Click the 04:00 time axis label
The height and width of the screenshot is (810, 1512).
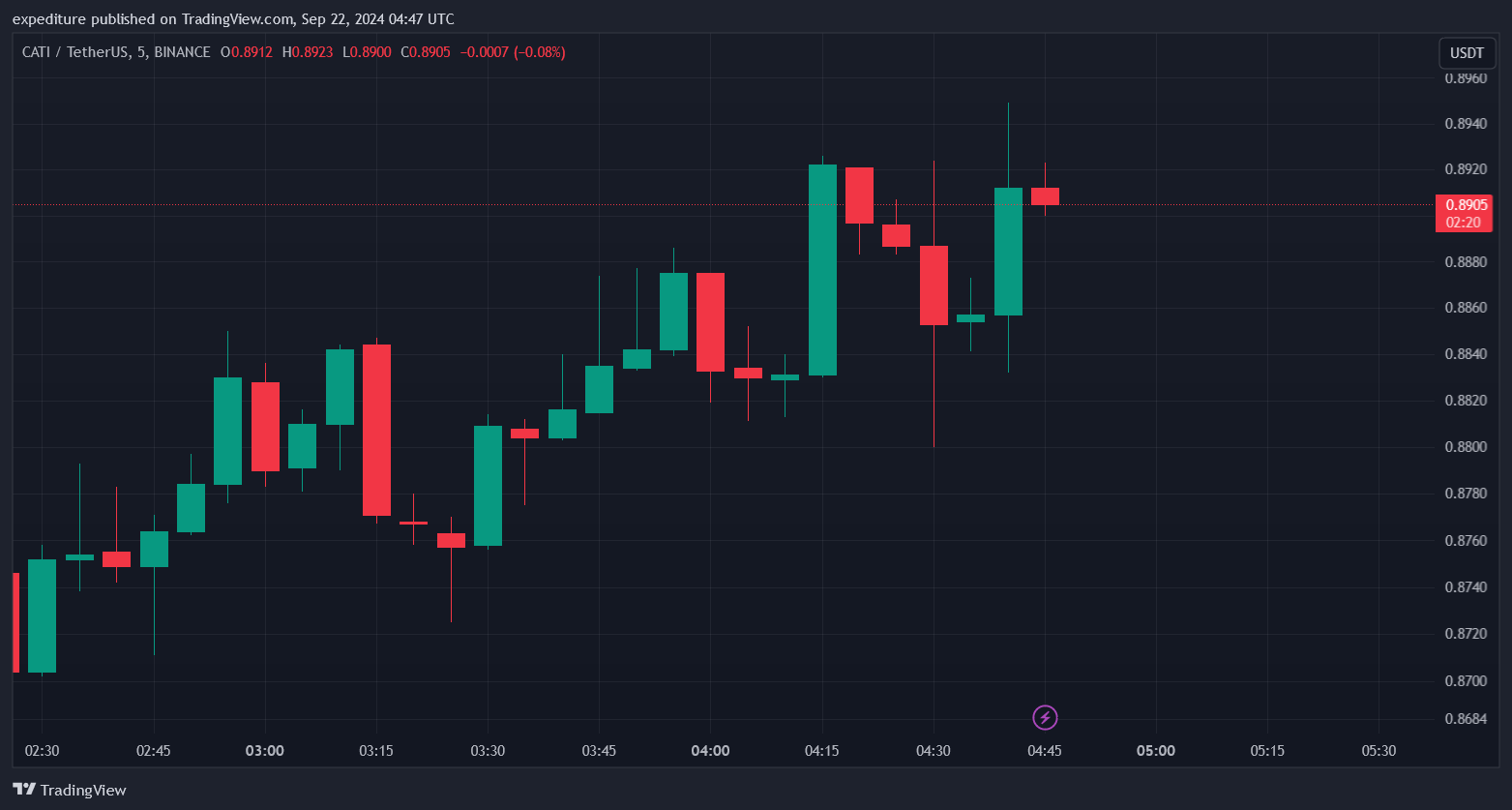click(x=710, y=751)
